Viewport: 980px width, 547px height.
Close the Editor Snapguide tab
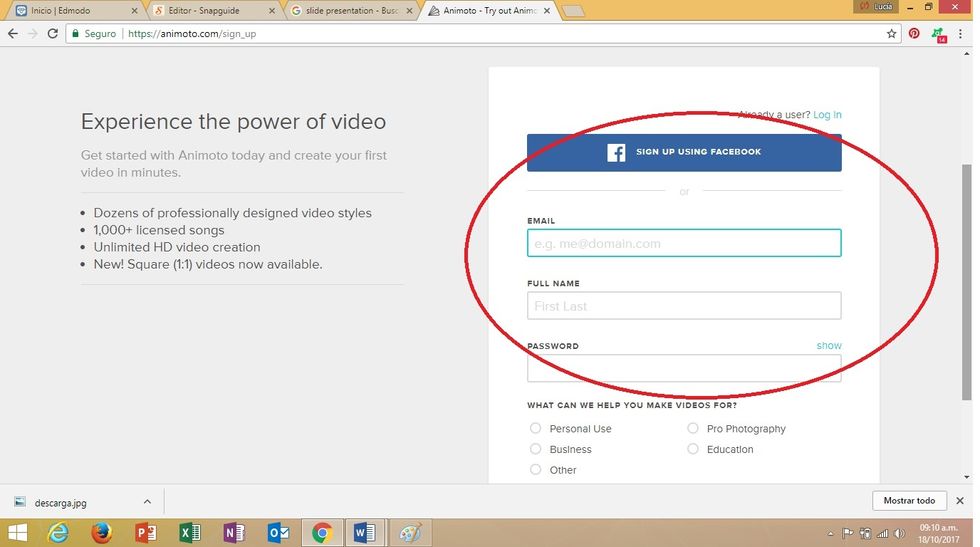coord(272,11)
